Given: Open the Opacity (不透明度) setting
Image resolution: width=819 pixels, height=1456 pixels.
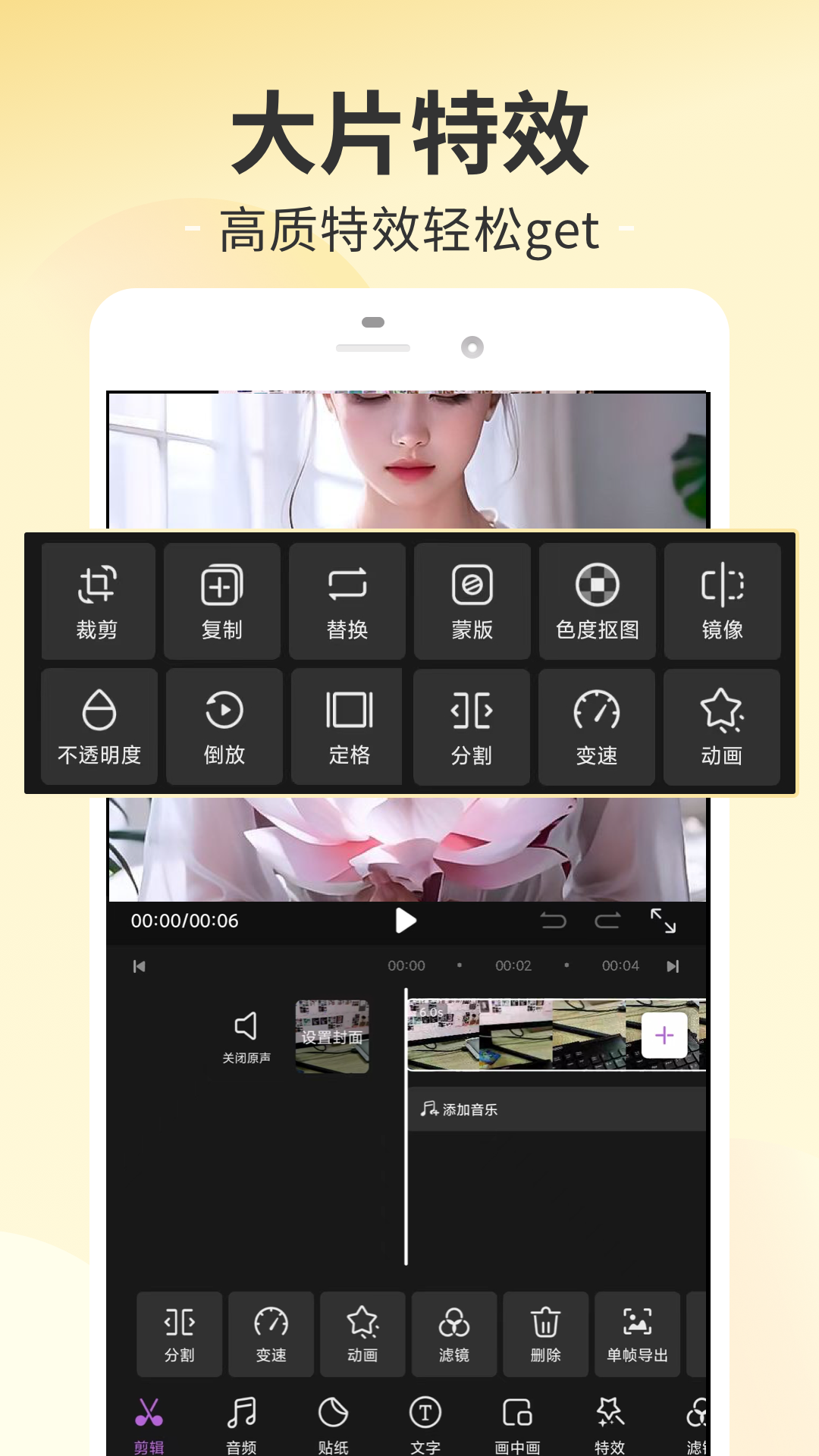Looking at the screenshot, I should (x=99, y=726).
